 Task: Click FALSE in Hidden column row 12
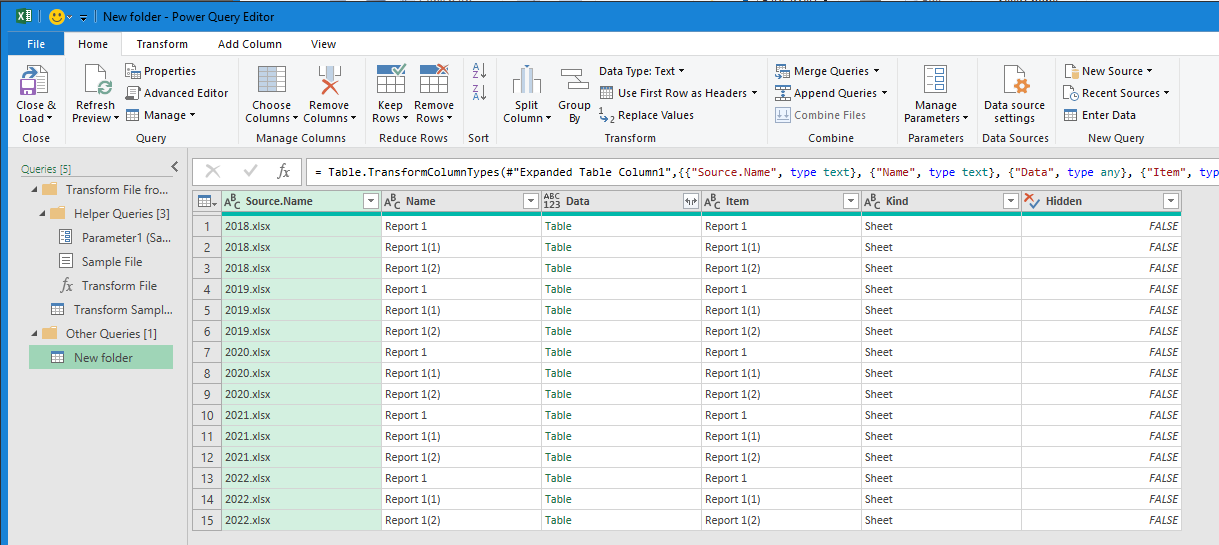click(x=1101, y=457)
